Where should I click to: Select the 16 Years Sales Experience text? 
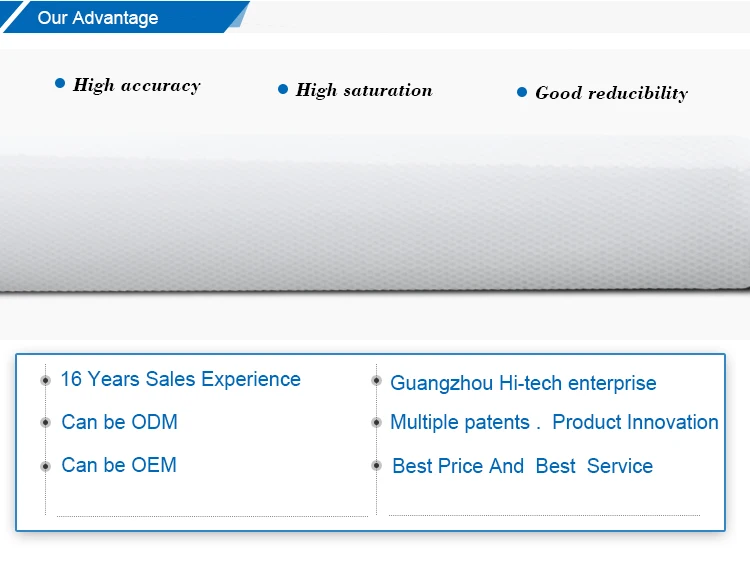[x=180, y=379]
